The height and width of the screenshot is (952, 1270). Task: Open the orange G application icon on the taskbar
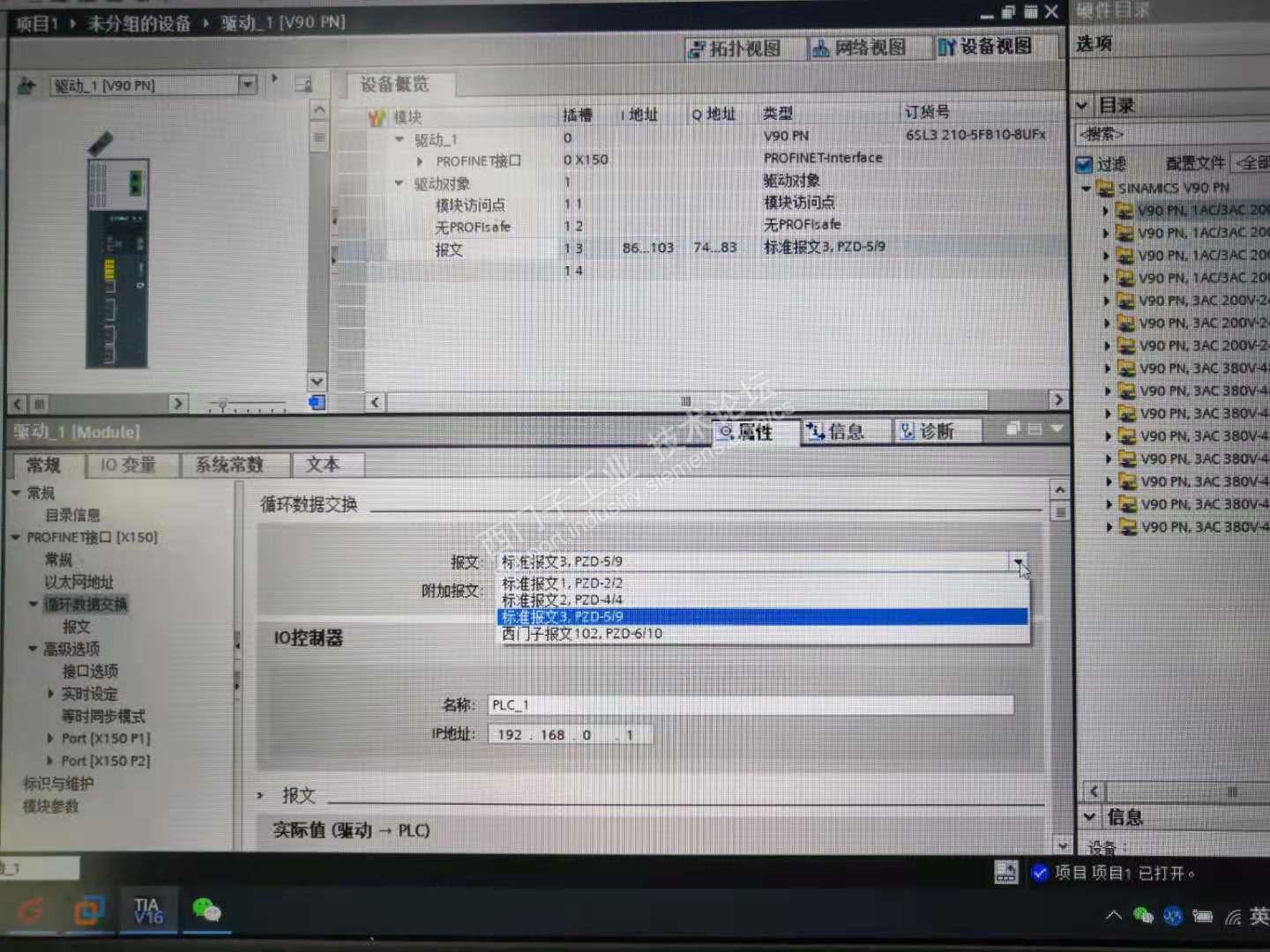pos(30,910)
